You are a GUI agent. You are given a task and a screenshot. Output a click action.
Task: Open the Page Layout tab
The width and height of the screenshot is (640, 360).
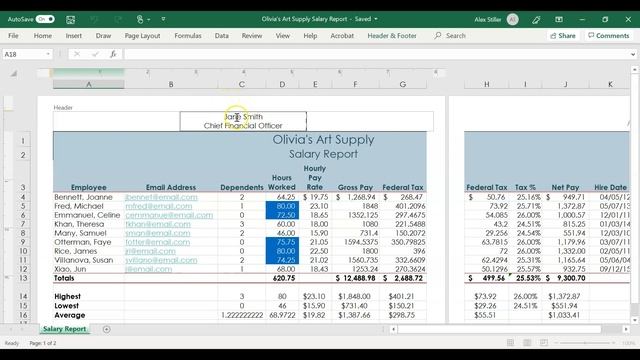pyautogui.click(x=142, y=36)
